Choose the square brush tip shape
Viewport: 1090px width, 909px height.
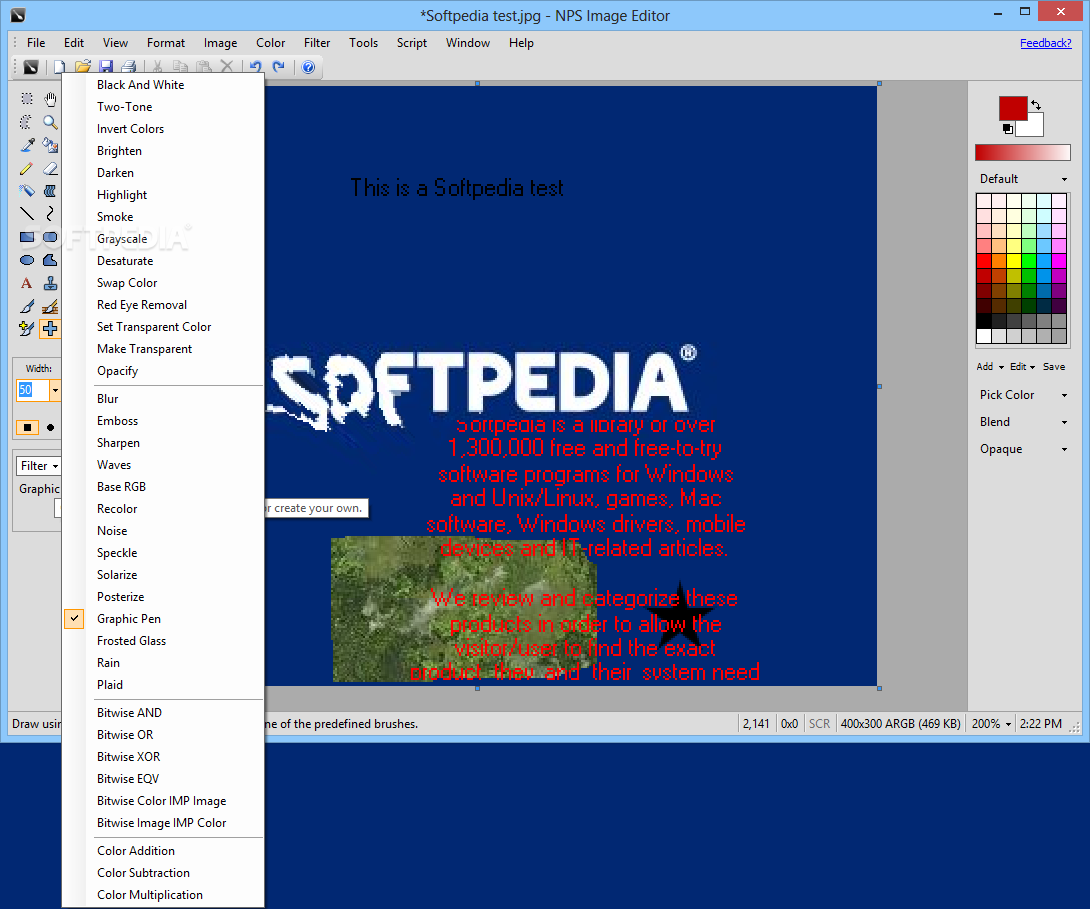click(27, 427)
